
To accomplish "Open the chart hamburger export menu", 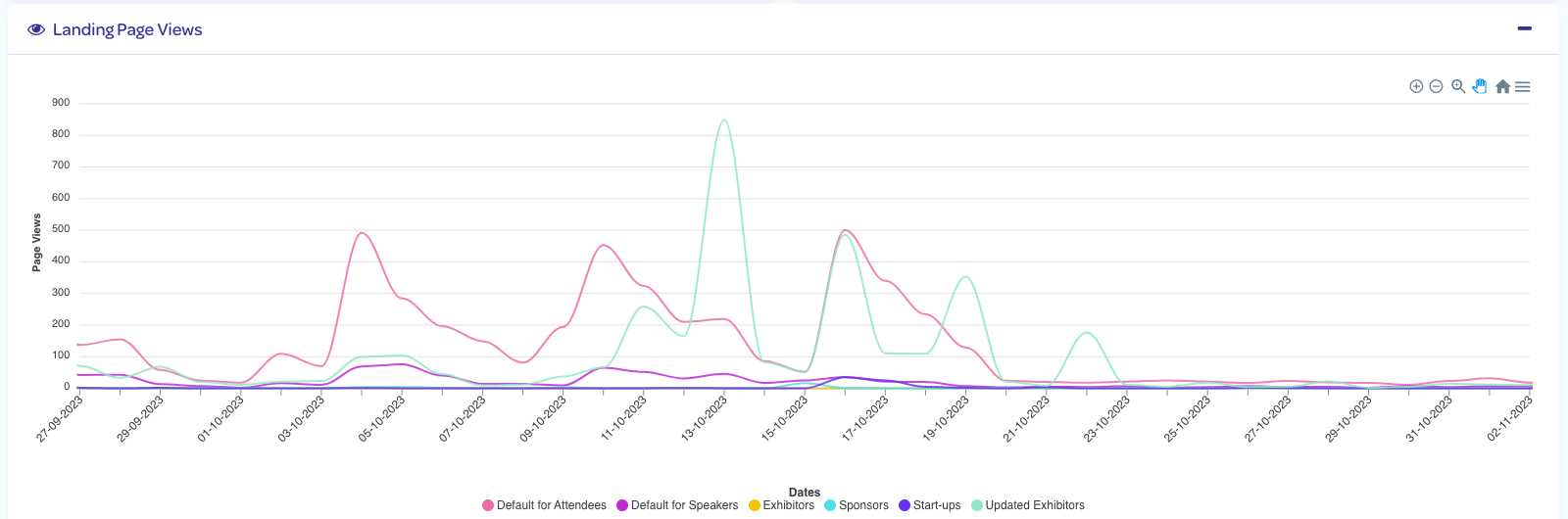I will (x=1522, y=87).
